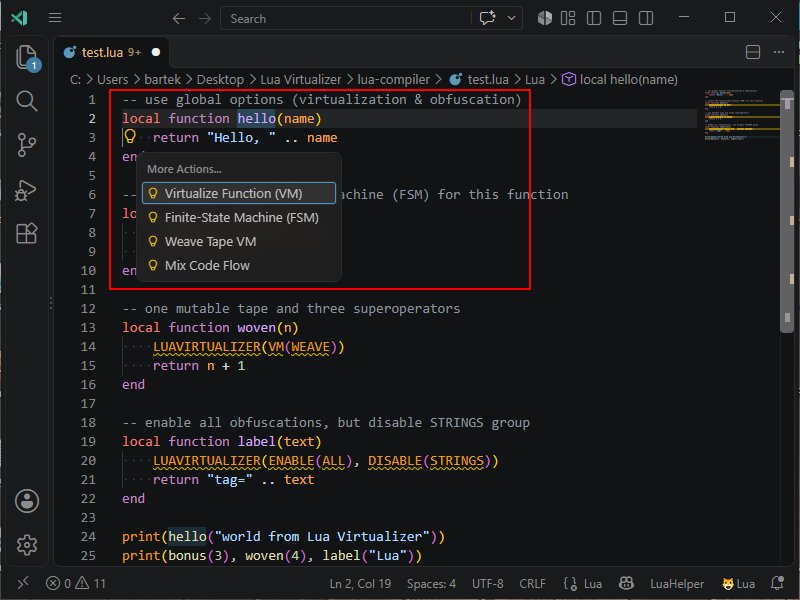Screen dimensions: 800x600
Task: Click line number 13 in the gutter
Action: [x=88, y=327]
